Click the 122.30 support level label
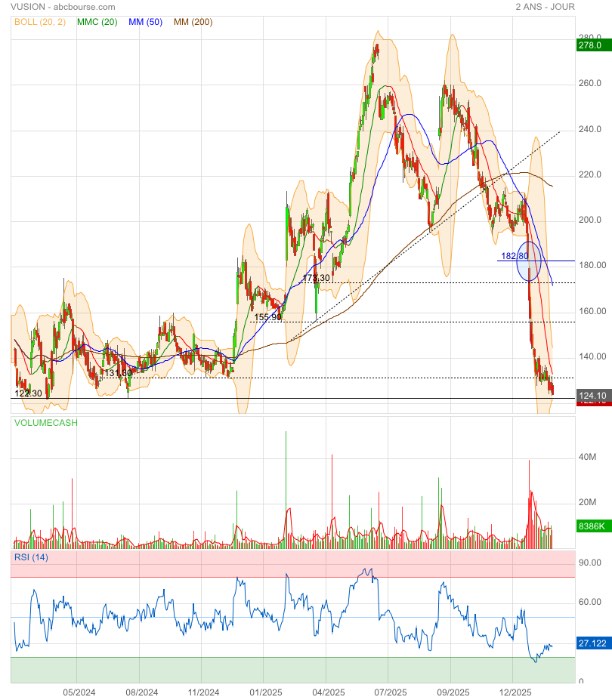The image size is (612, 700). [28, 393]
